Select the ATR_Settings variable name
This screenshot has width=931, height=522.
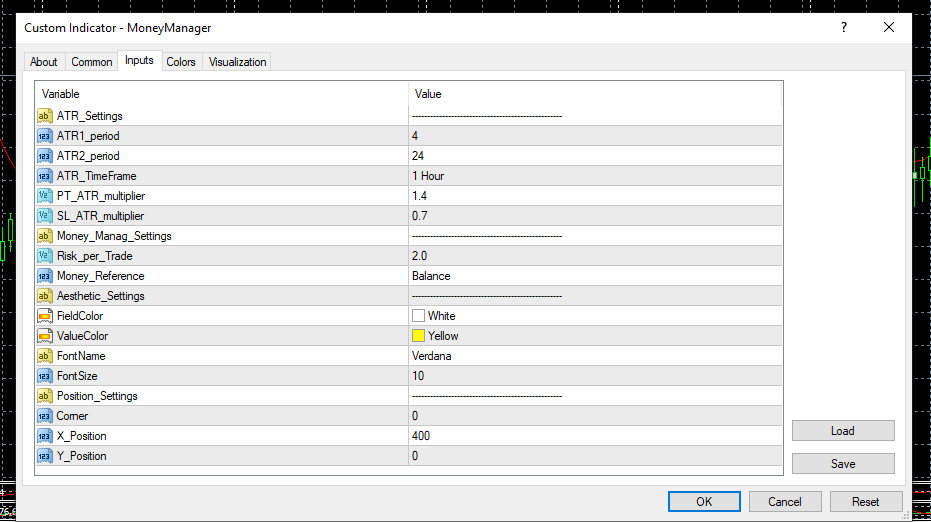[90, 116]
